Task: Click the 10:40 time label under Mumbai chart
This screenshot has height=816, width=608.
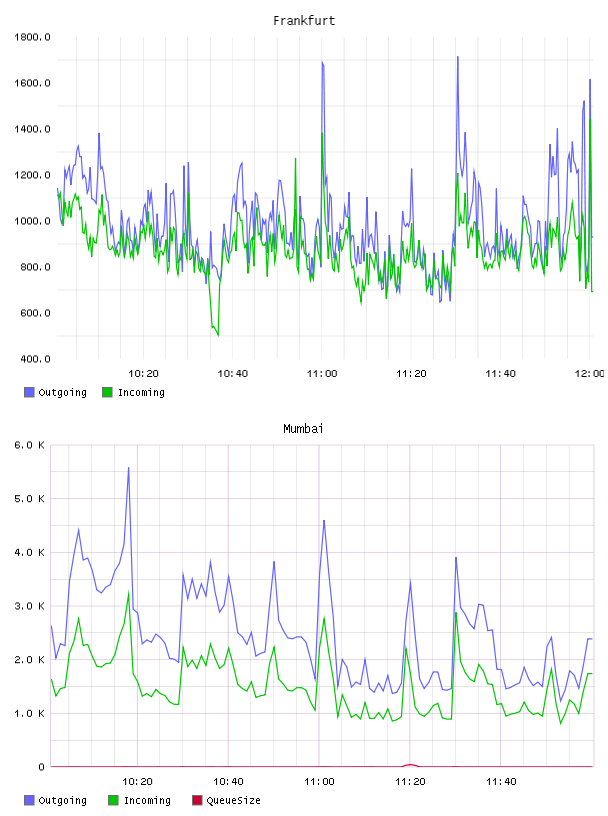Action: click(x=228, y=782)
